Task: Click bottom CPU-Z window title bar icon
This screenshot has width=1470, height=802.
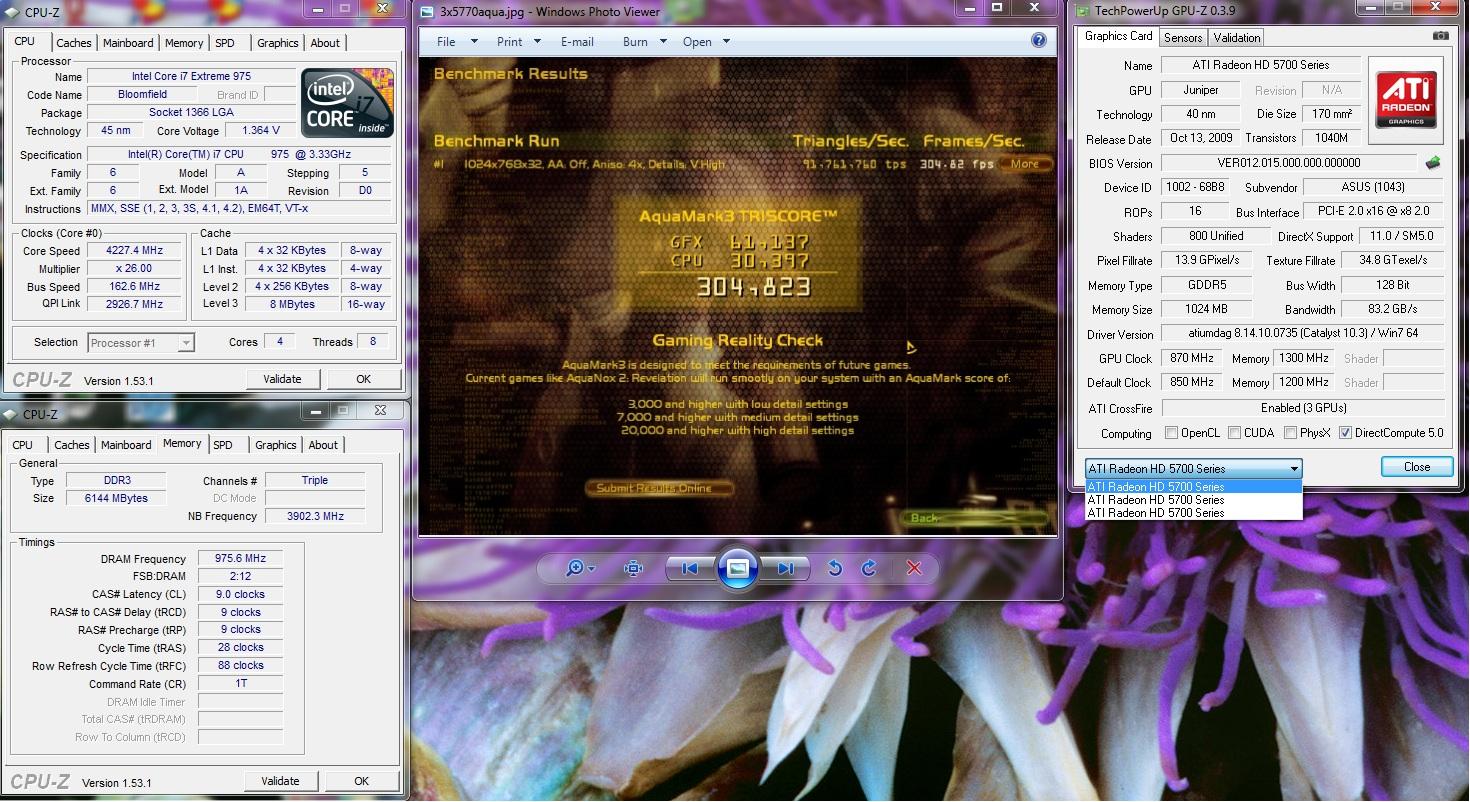Action: (x=12, y=414)
